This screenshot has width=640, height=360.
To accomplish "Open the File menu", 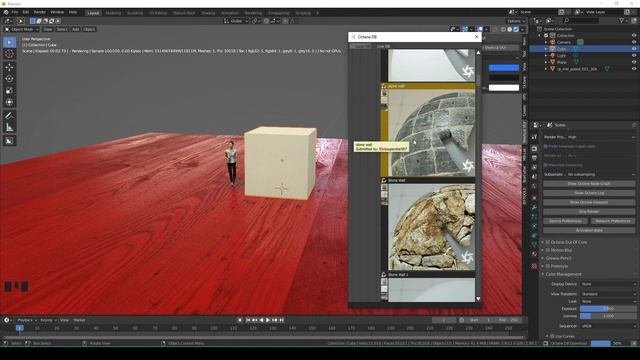I will (15, 12).
